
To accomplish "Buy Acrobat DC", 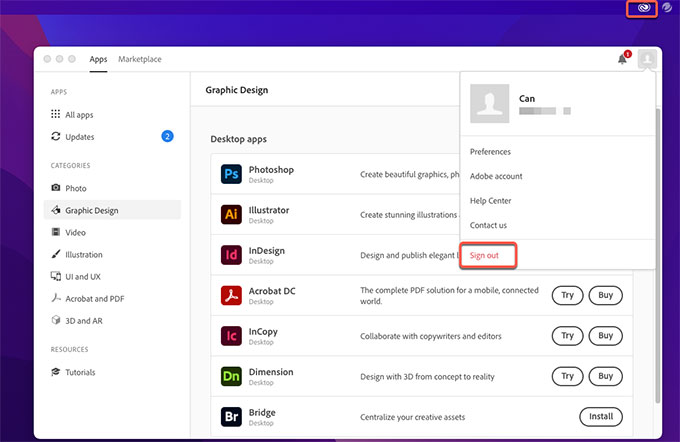I will pos(605,295).
